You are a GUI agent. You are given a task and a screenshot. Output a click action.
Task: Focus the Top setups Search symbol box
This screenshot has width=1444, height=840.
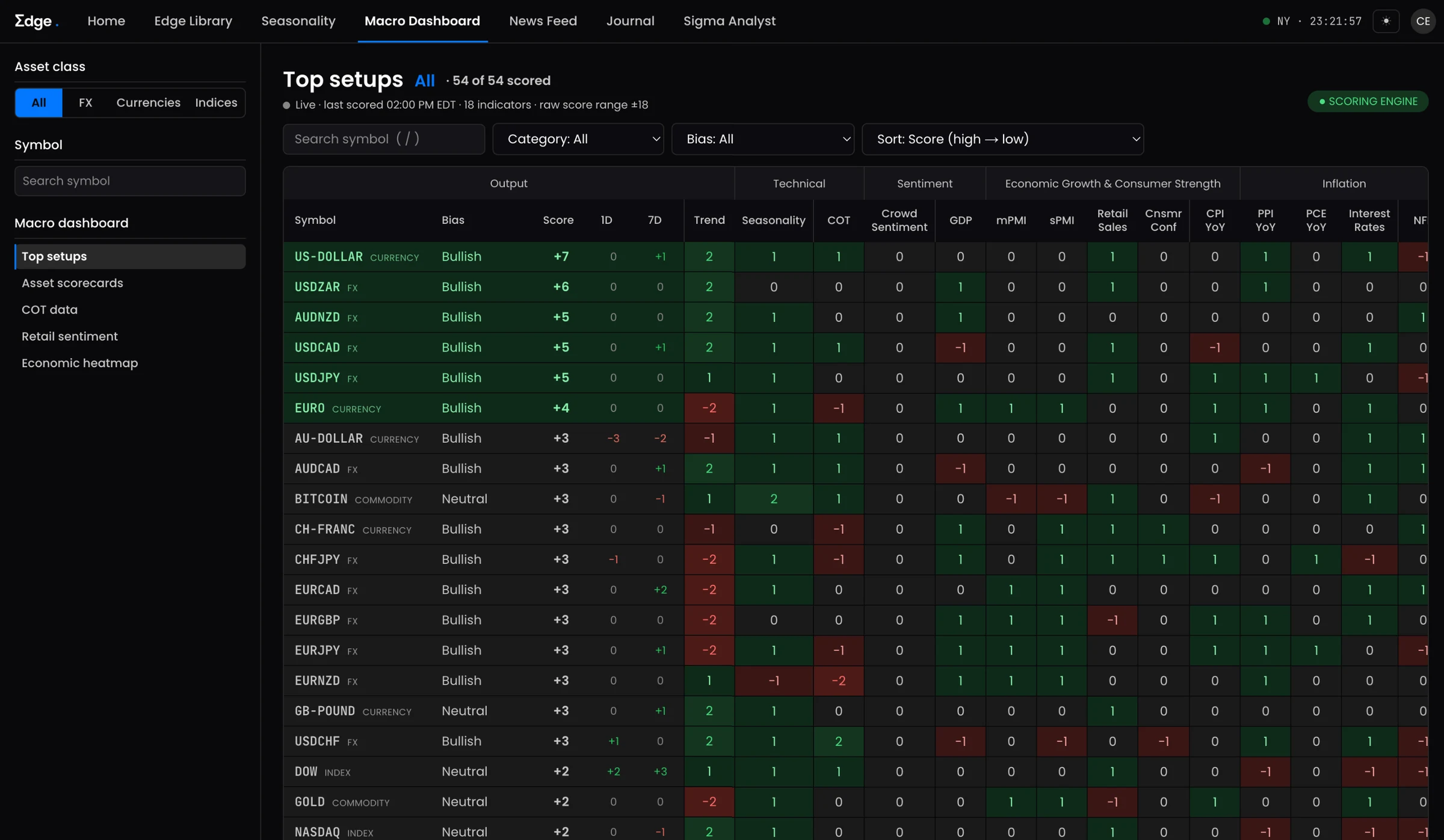(384, 139)
